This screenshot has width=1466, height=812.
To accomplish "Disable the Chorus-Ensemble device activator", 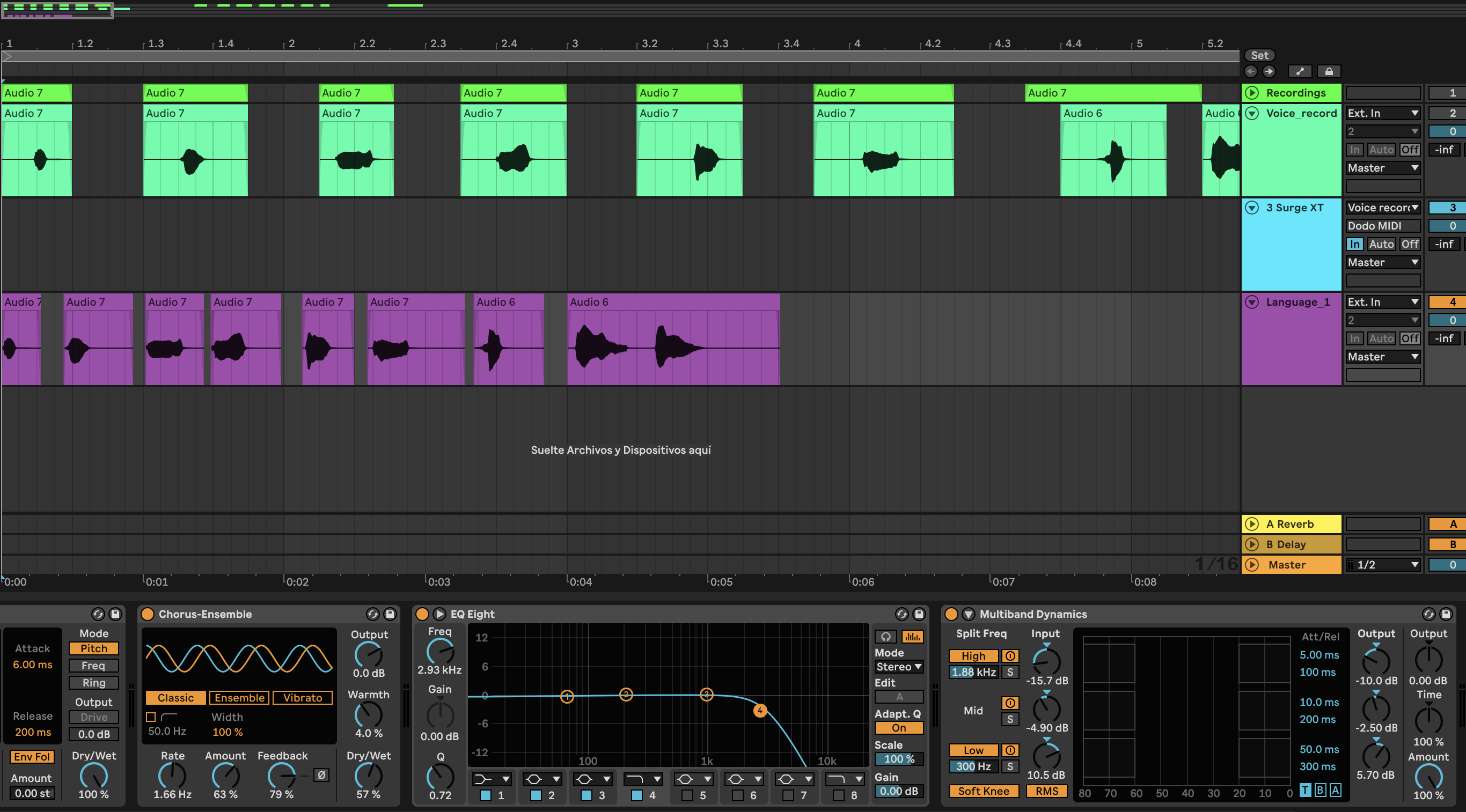I will pos(148,614).
